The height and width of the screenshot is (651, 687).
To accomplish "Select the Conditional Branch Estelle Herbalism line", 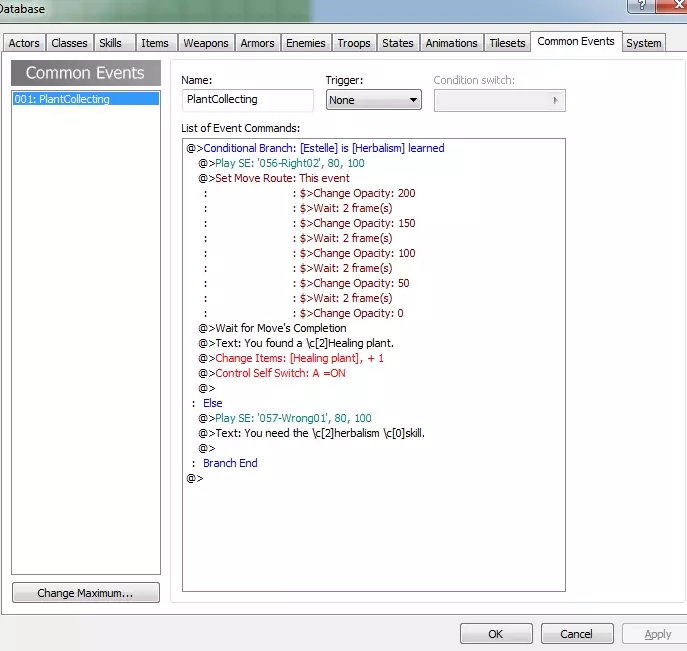I will pos(315,148).
